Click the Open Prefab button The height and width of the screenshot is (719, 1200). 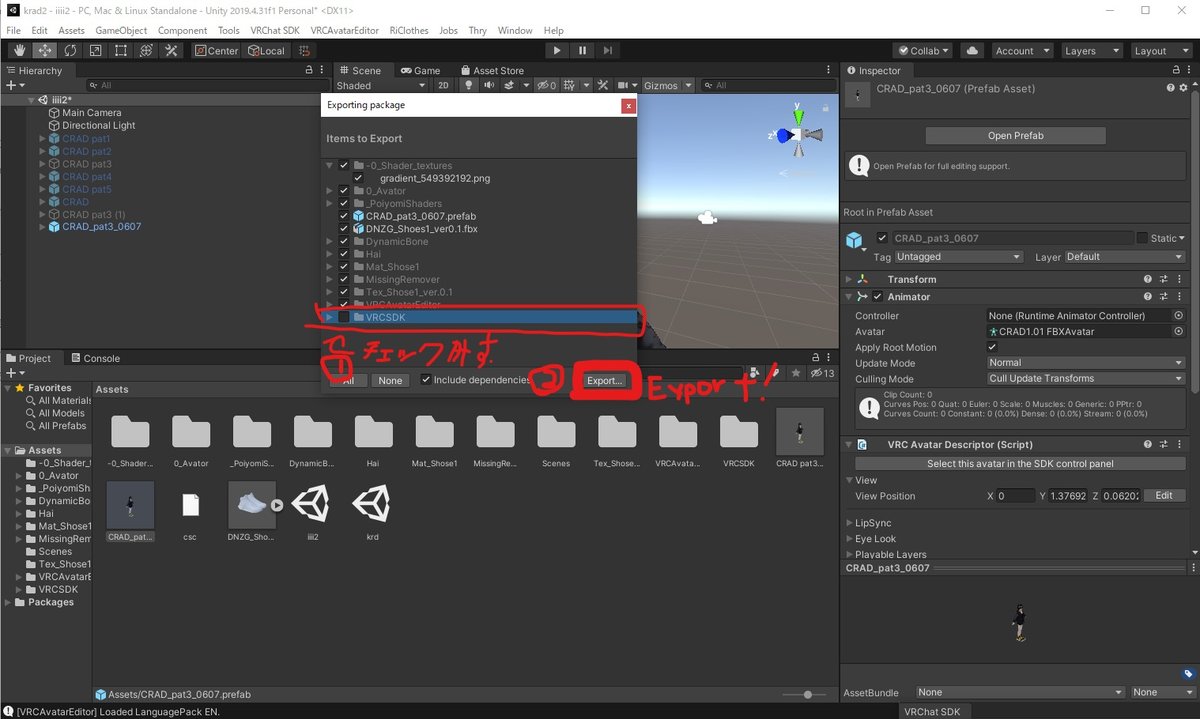click(1015, 136)
